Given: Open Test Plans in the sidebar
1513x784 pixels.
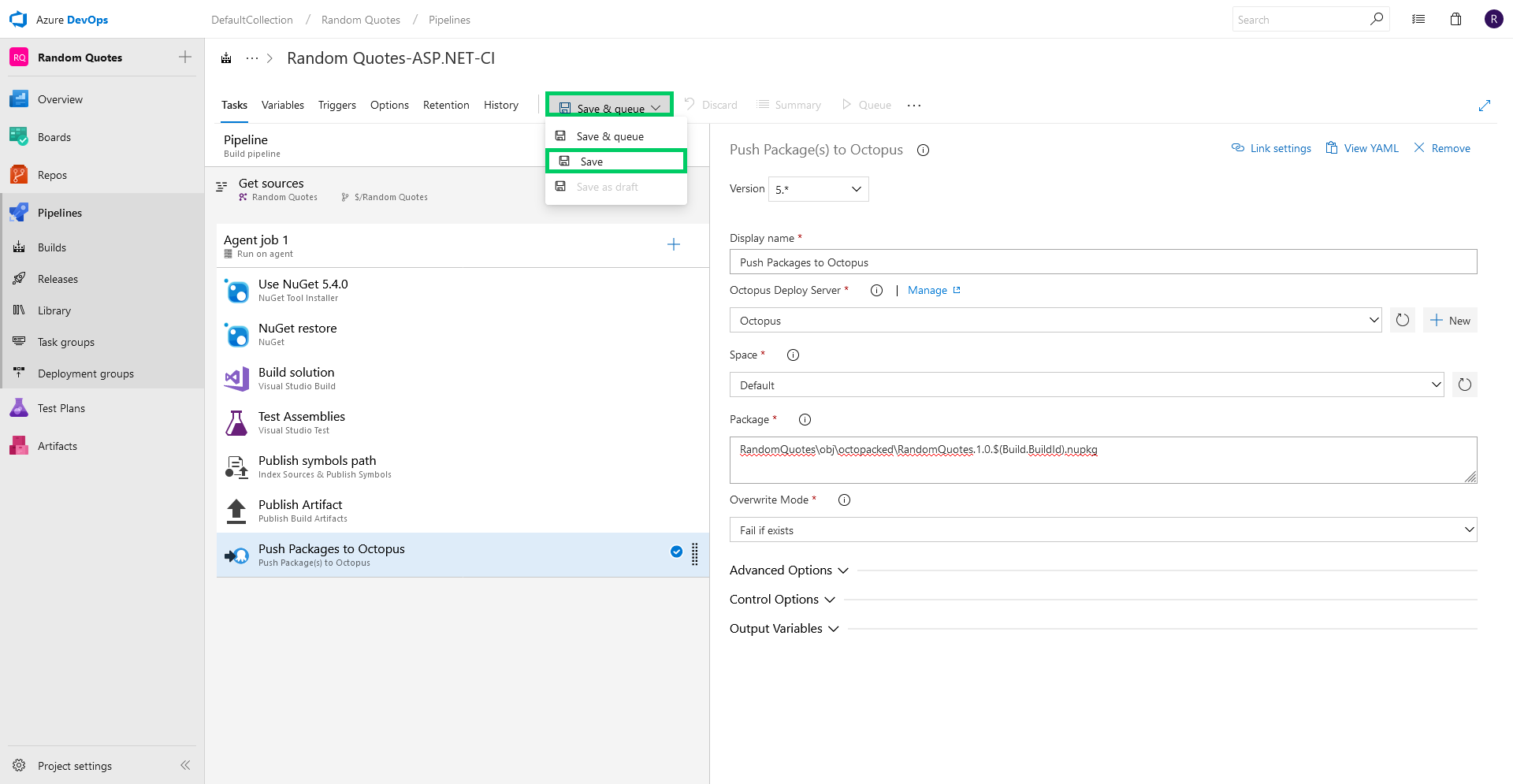Looking at the screenshot, I should coord(61,408).
